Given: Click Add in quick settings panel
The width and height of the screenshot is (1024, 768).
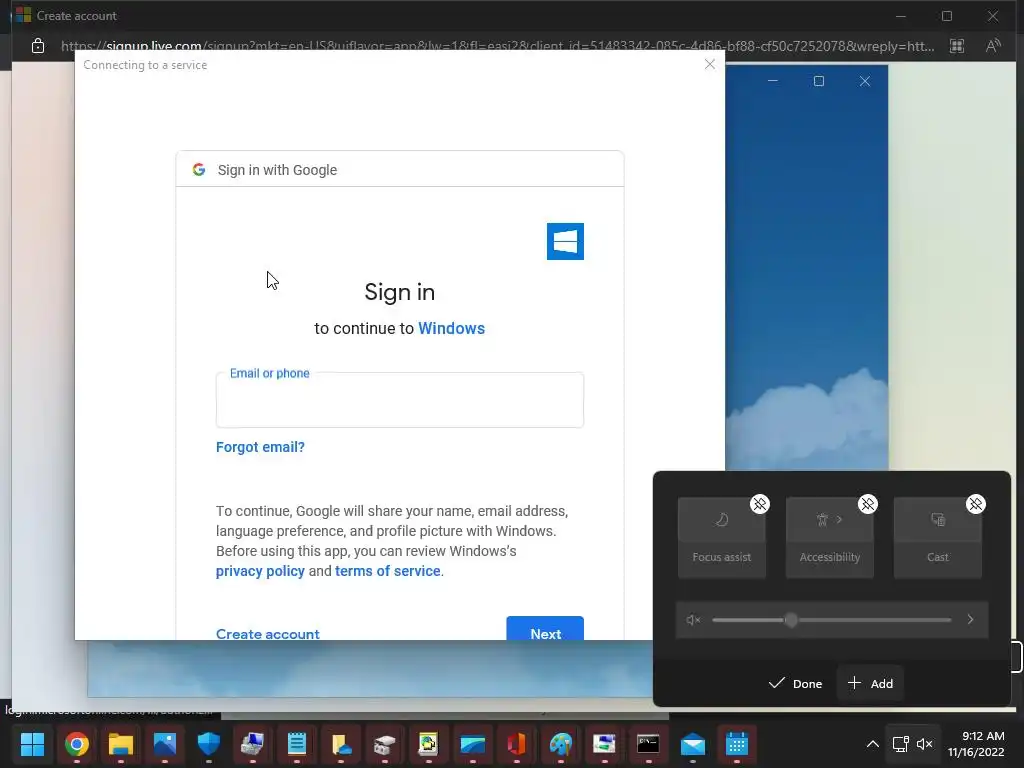Looking at the screenshot, I should tap(870, 683).
